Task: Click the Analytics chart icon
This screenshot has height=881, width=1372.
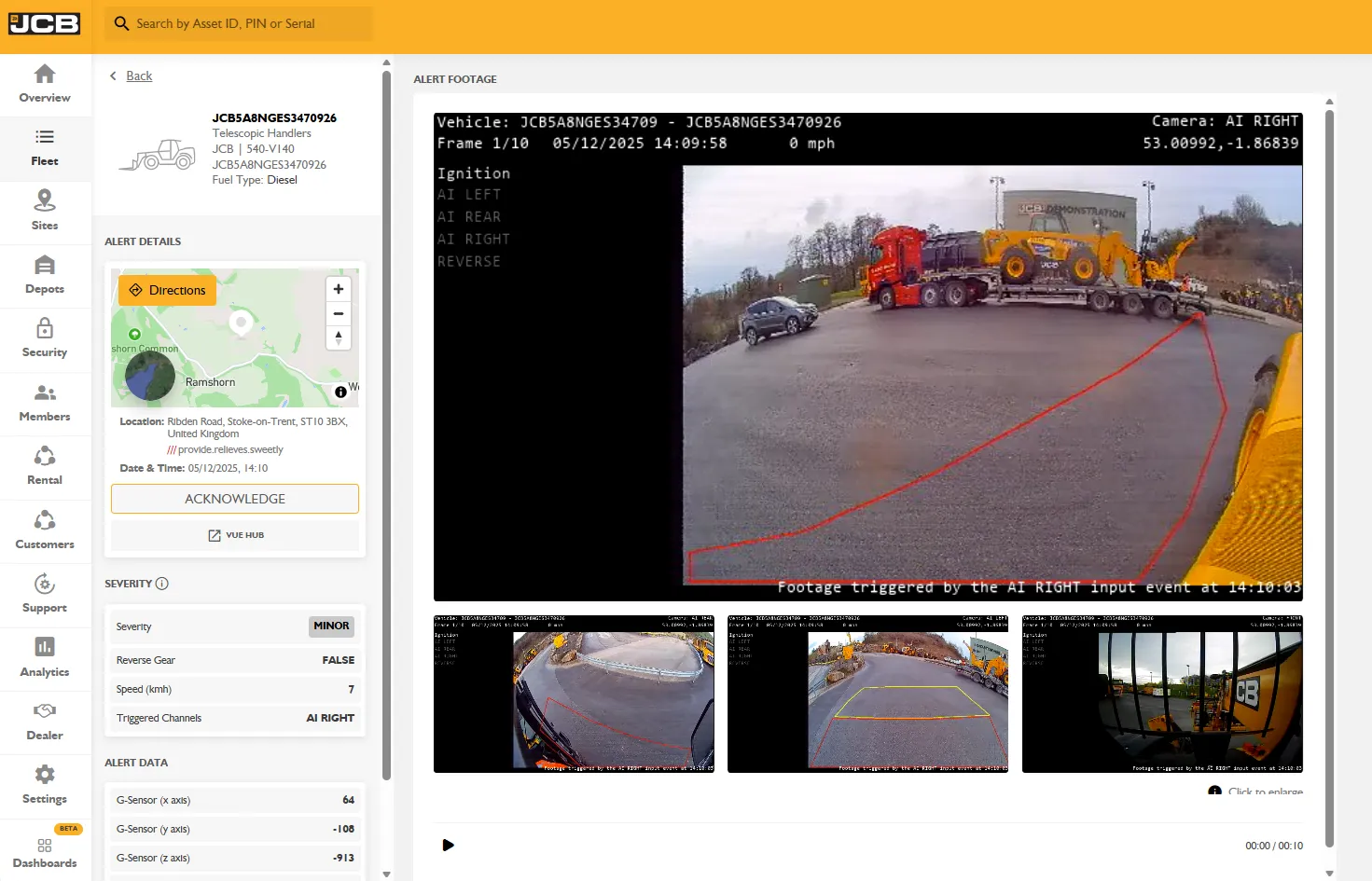Action: pyautogui.click(x=45, y=647)
